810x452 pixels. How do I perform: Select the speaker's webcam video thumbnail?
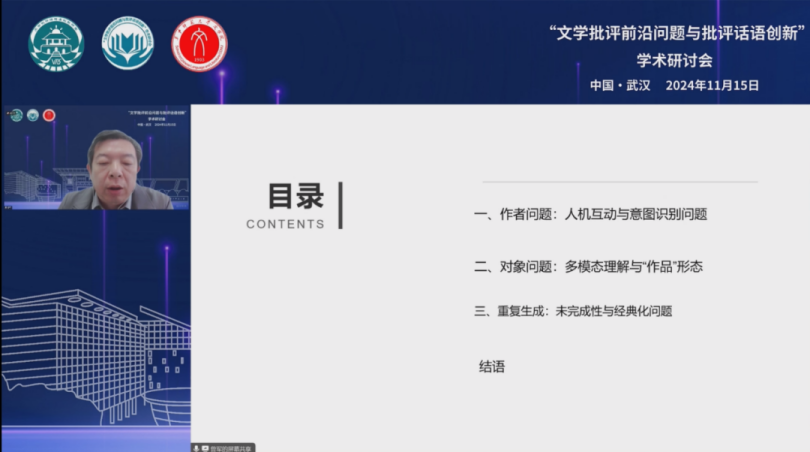(96, 157)
